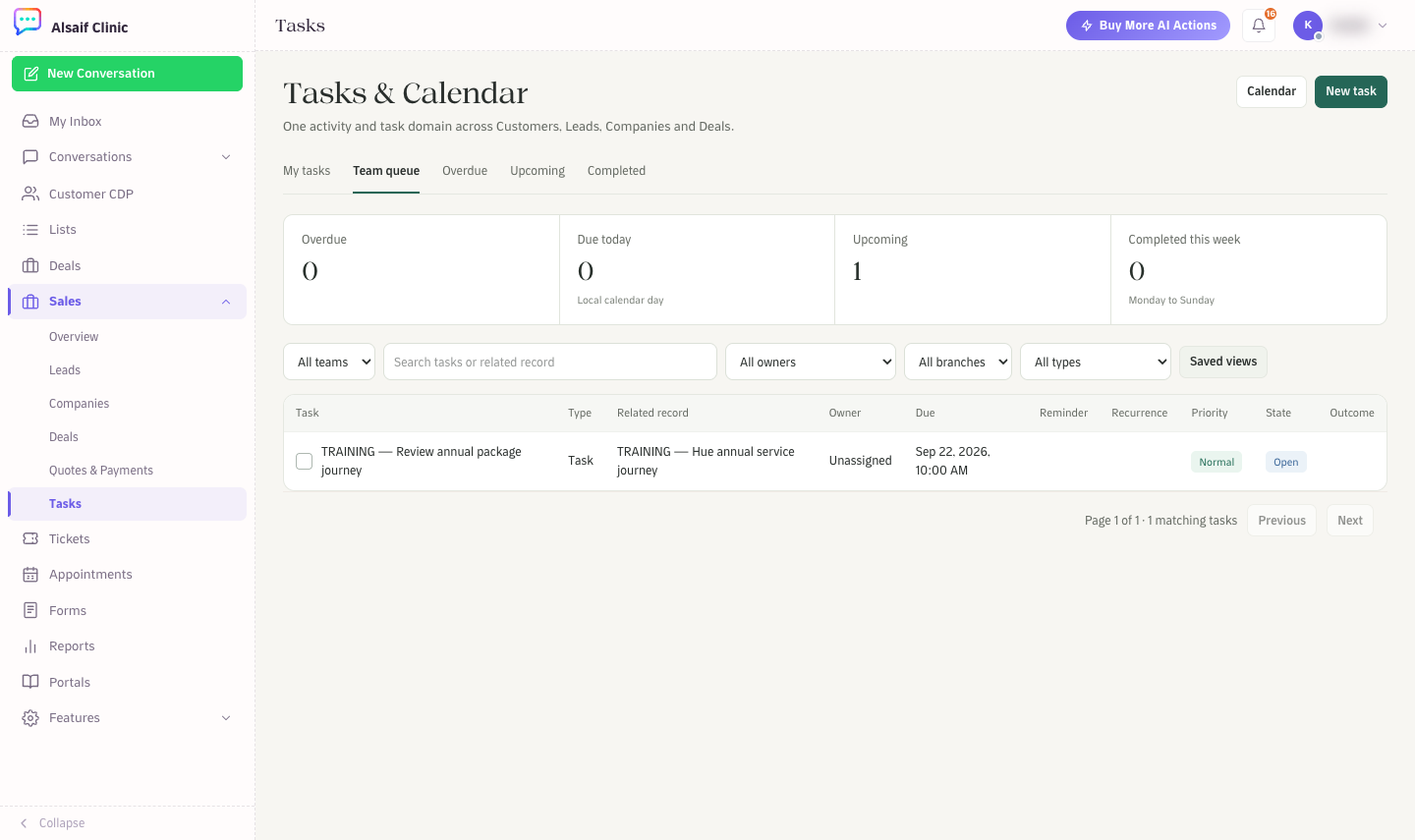Open Saved views button
Image resolution: width=1415 pixels, height=840 pixels.
[1223, 362]
